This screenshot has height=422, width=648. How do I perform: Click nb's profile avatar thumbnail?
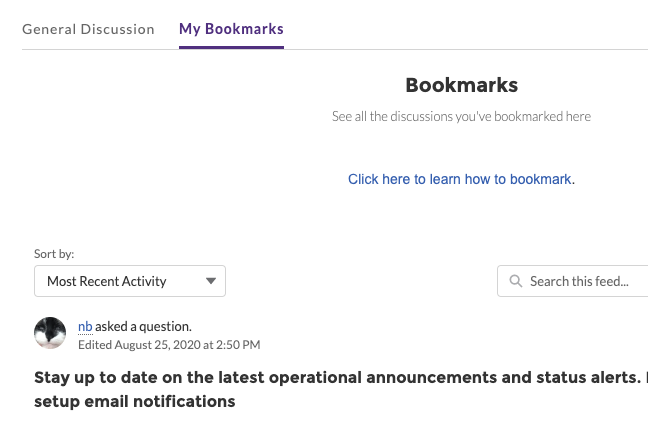50,333
